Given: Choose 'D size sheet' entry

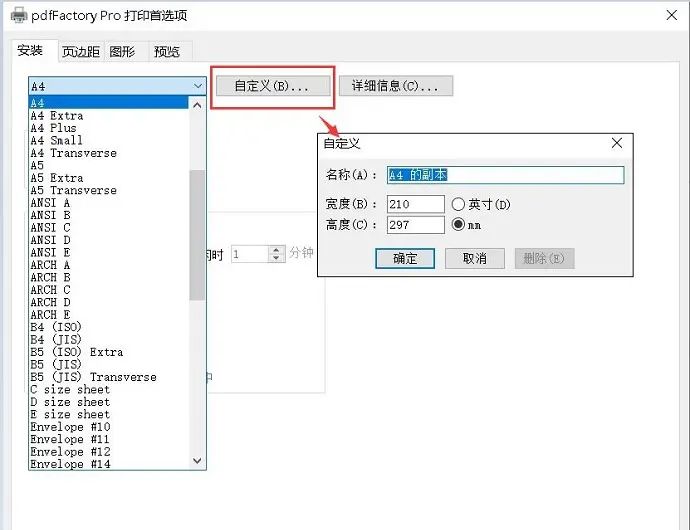Looking at the screenshot, I should [x=109, y=402].
